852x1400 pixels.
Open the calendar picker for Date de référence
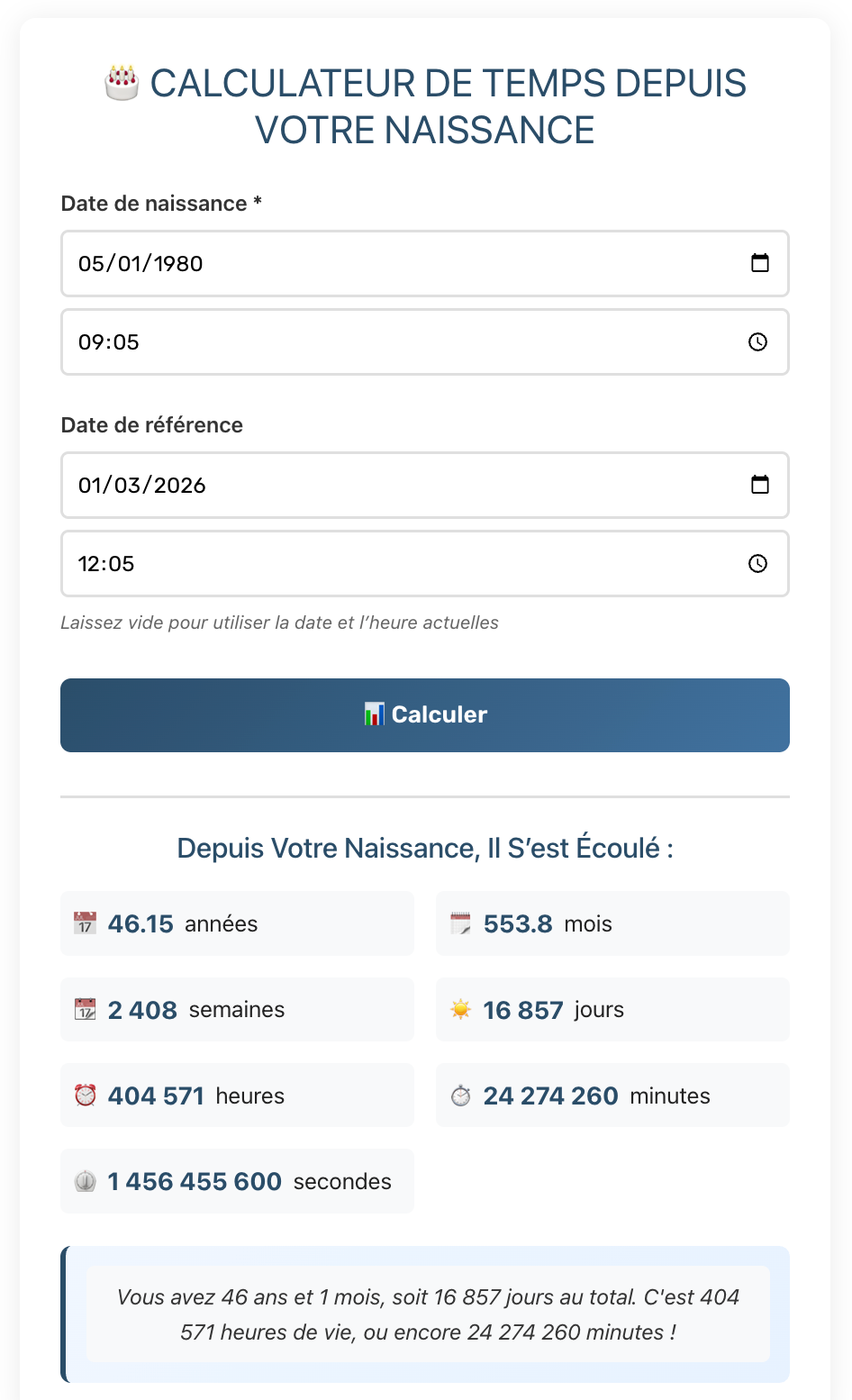(759, 485)
